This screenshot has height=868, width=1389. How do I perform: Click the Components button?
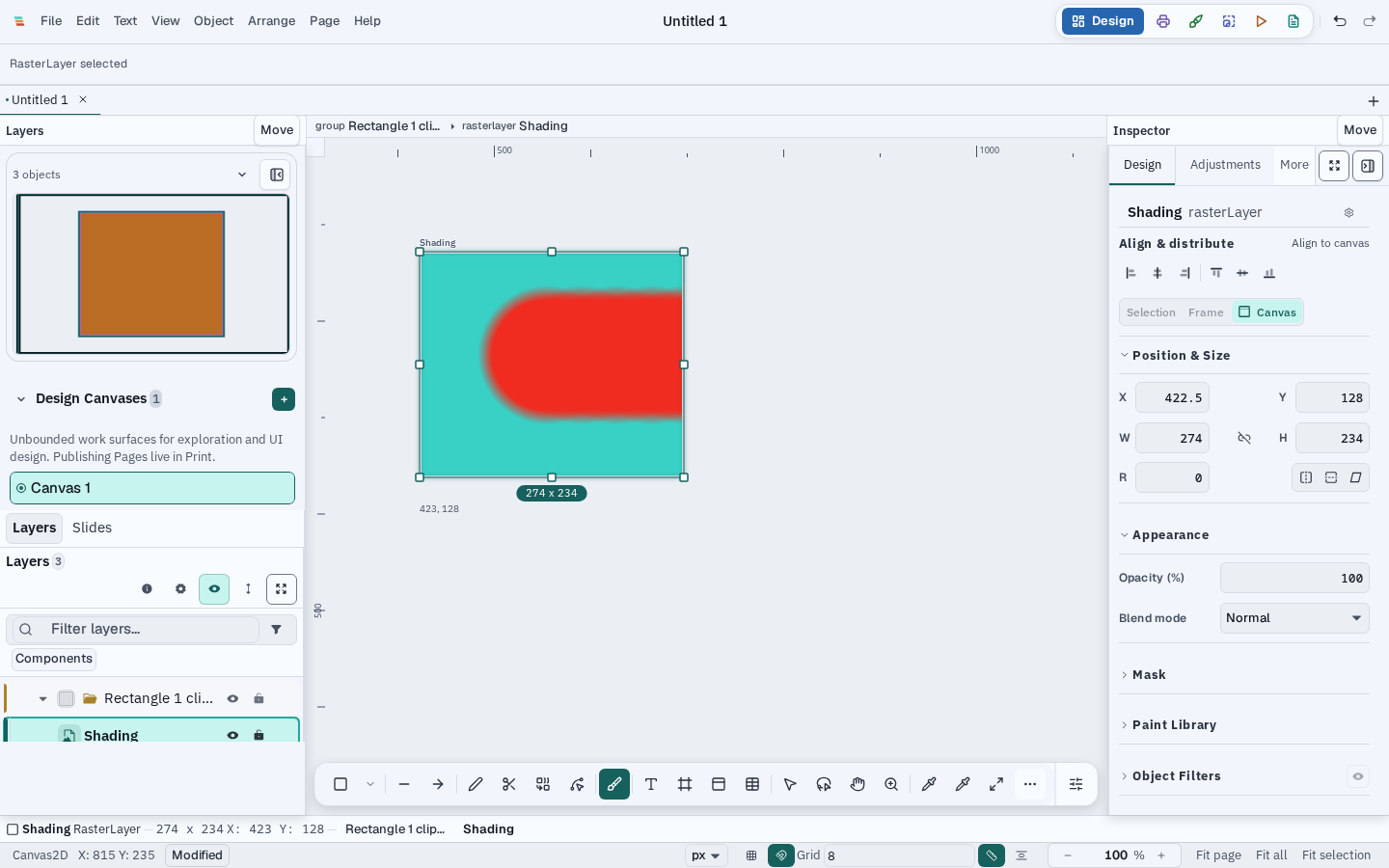coord(54,659)
